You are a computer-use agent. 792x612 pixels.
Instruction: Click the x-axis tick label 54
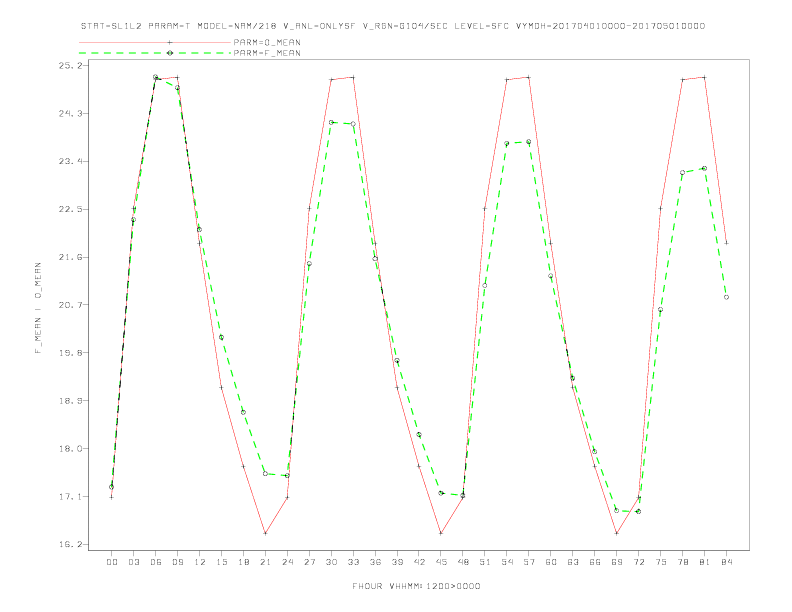tap(507, 562)
